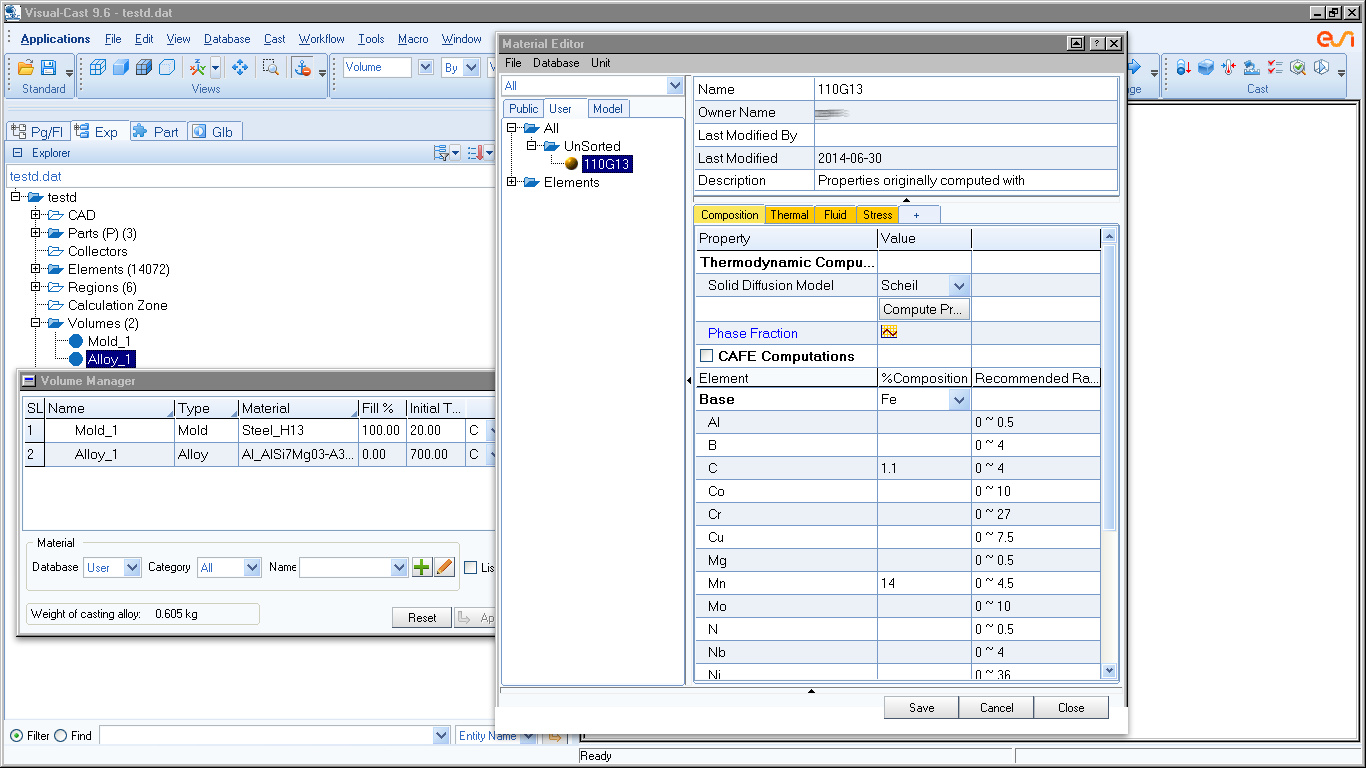Open Database menu in Material Editor
The height and width of the screenshot is (768, 1366).
556,63
